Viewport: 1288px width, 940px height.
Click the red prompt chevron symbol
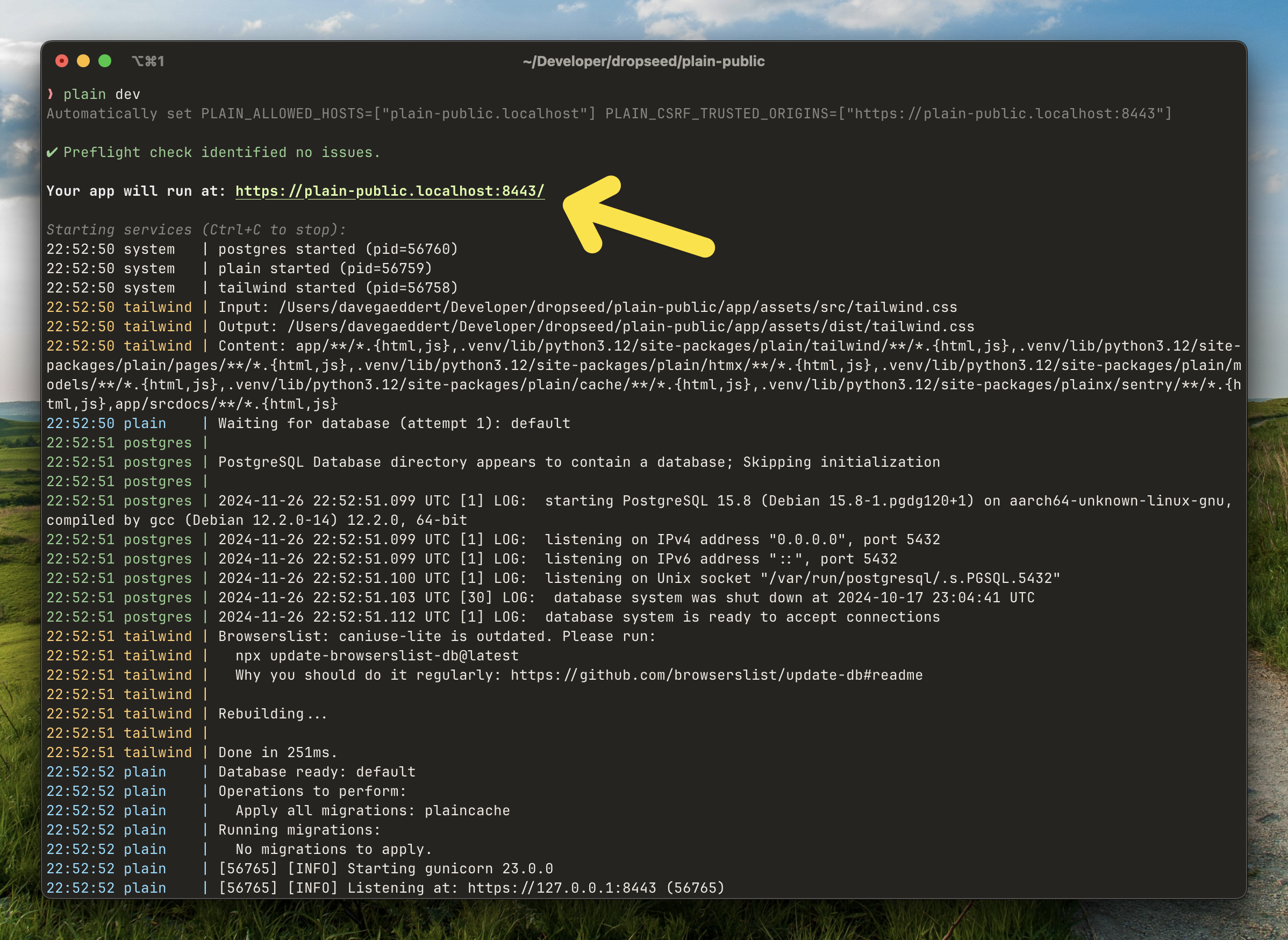51,94
